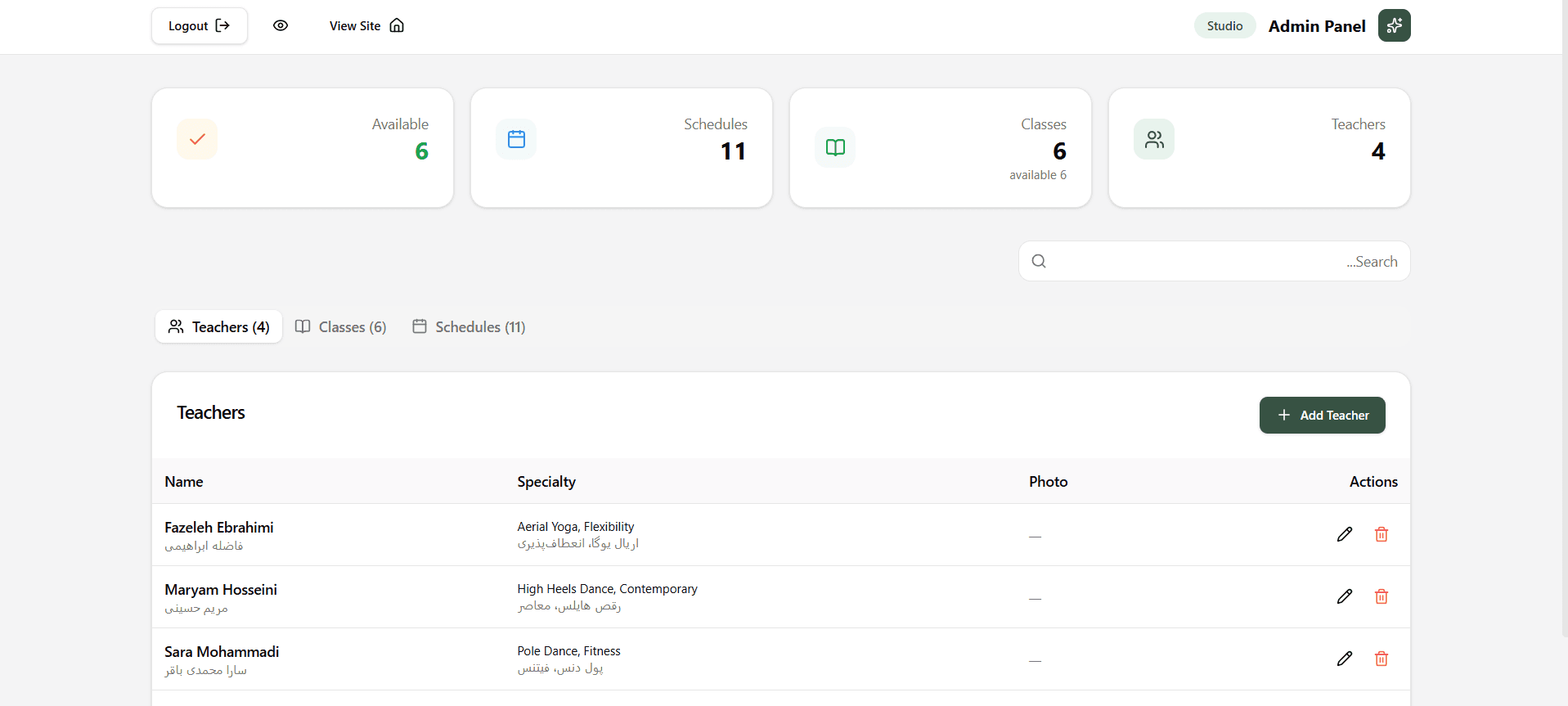Edit Sara Mohammadi with pencil icon
This screenshot has width=1568, height=706.
point(1344,659)
